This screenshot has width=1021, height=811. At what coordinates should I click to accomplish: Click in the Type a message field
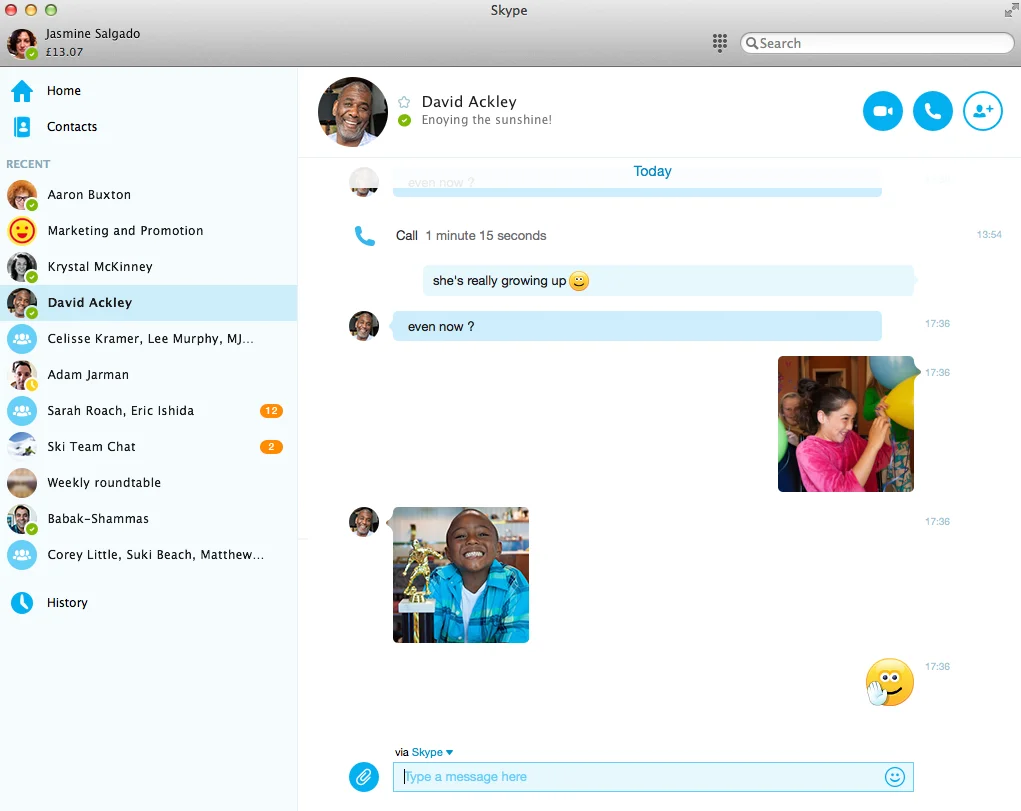(x=640, y=777)
